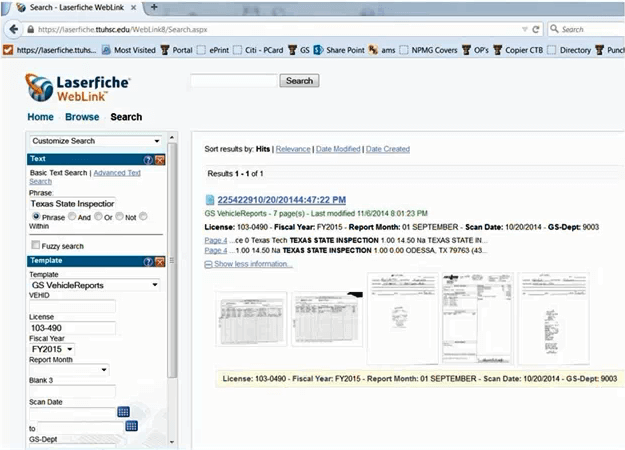Screen dimensions: 625x450
Task: Click the browser back arrow button
Action: tap(14, 29)
